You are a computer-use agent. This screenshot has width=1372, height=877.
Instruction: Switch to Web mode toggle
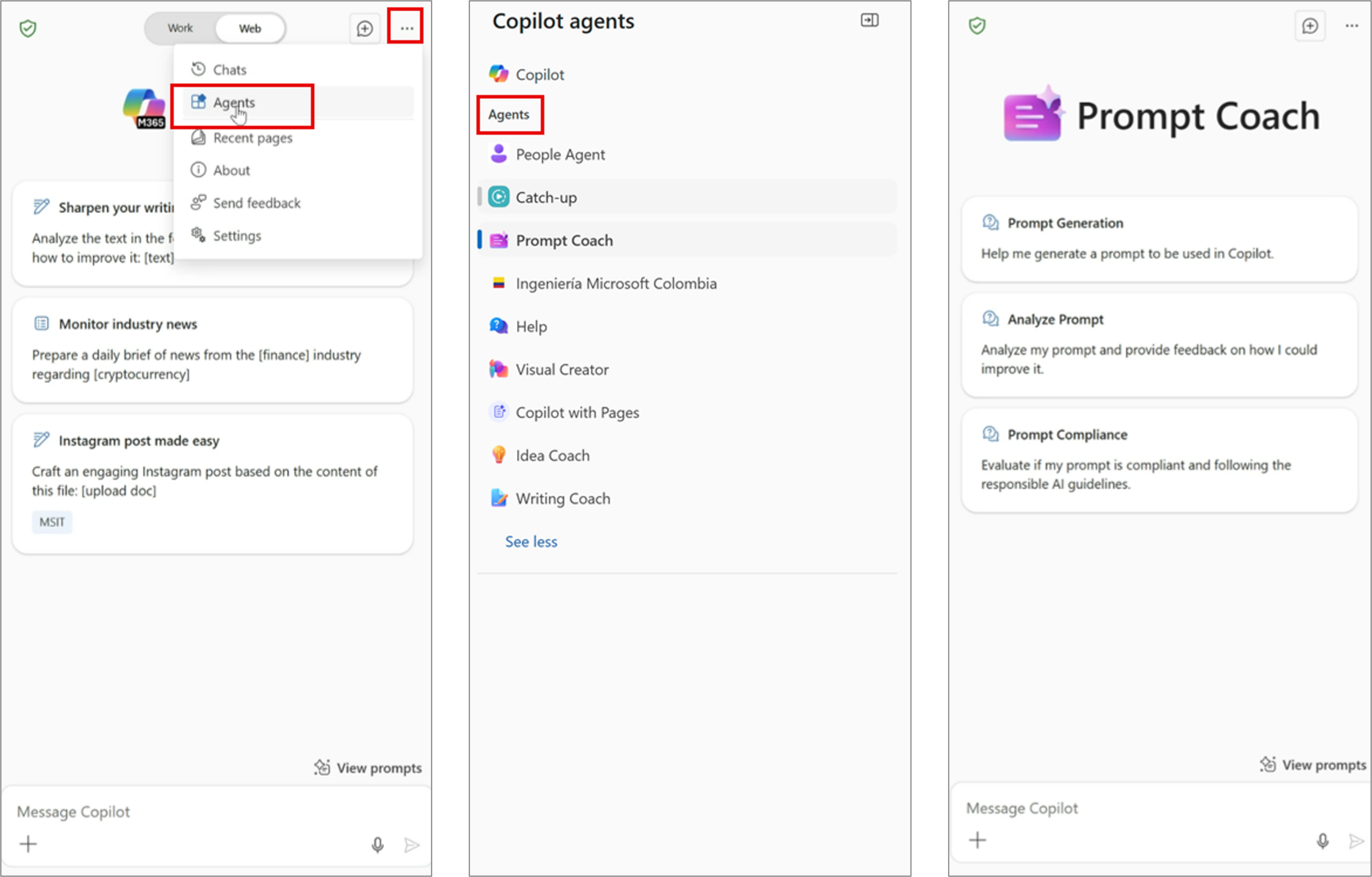(x=250, y=28)
